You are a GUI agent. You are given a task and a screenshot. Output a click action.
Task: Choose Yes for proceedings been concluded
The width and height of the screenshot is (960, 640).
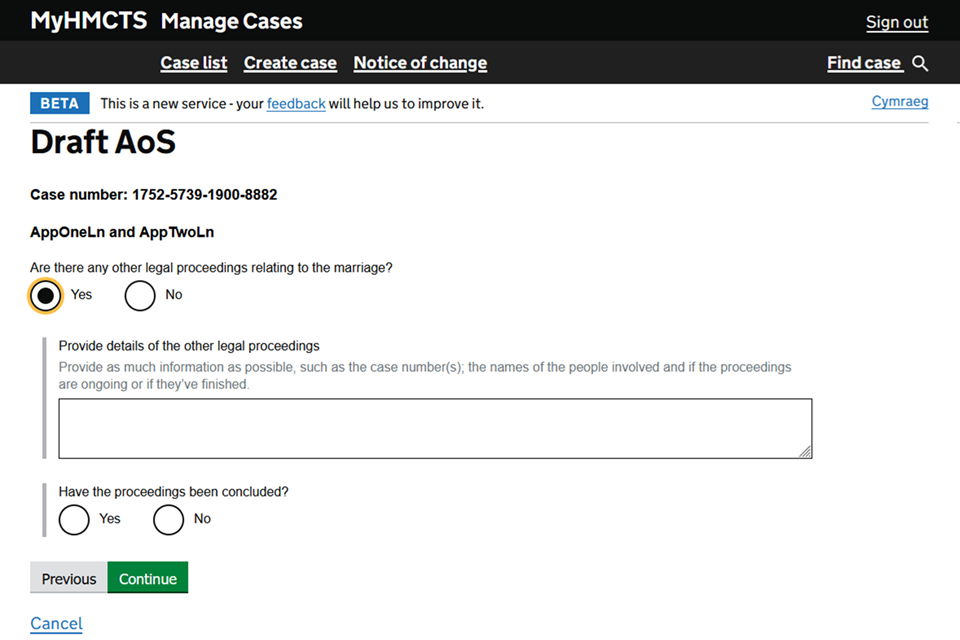(x=74, y=519)
